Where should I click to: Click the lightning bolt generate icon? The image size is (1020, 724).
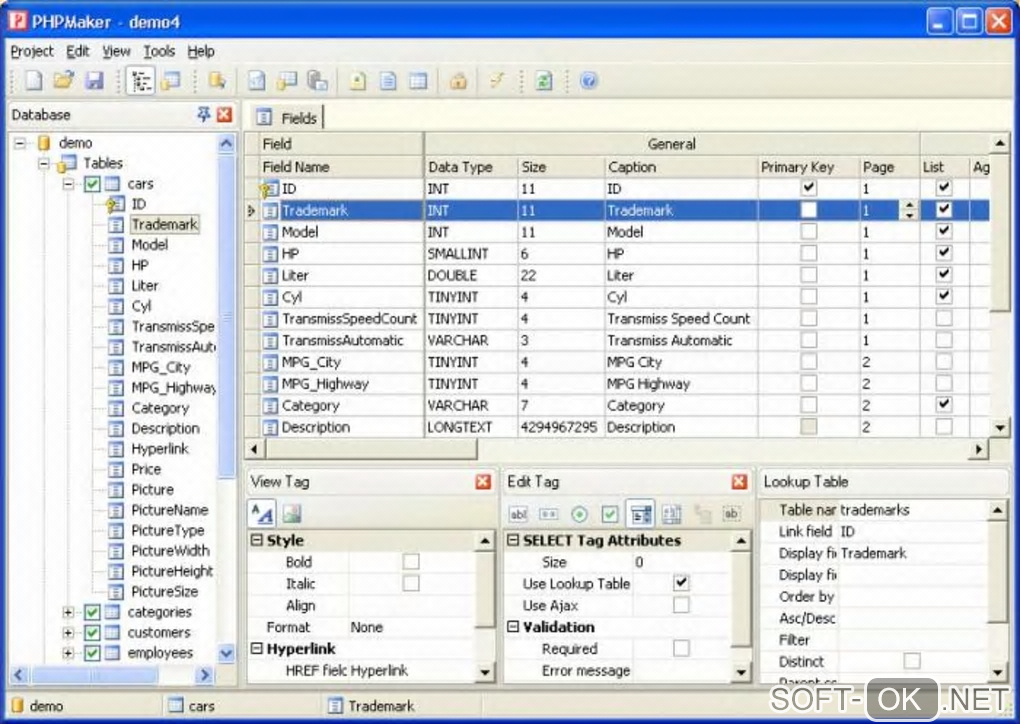pos(497,81)
